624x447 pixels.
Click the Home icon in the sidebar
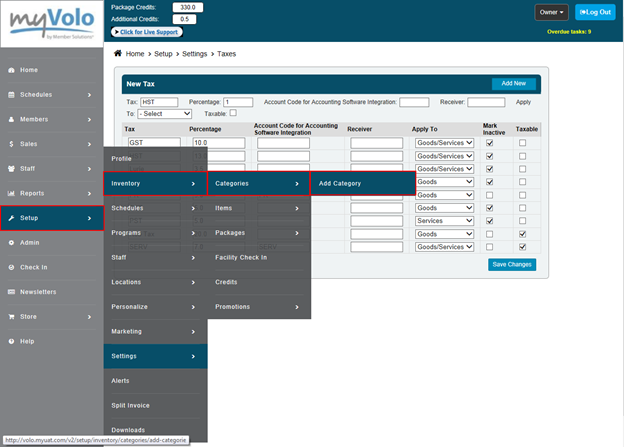pyautogui.click(x=11, y=70)
